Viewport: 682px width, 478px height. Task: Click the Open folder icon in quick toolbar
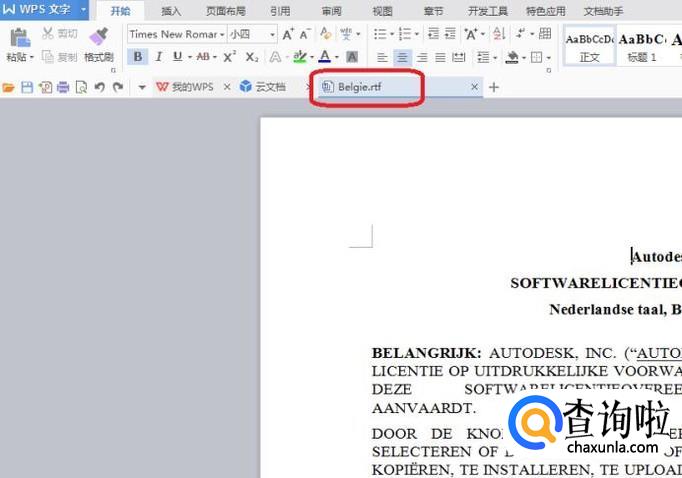point(8,87)
